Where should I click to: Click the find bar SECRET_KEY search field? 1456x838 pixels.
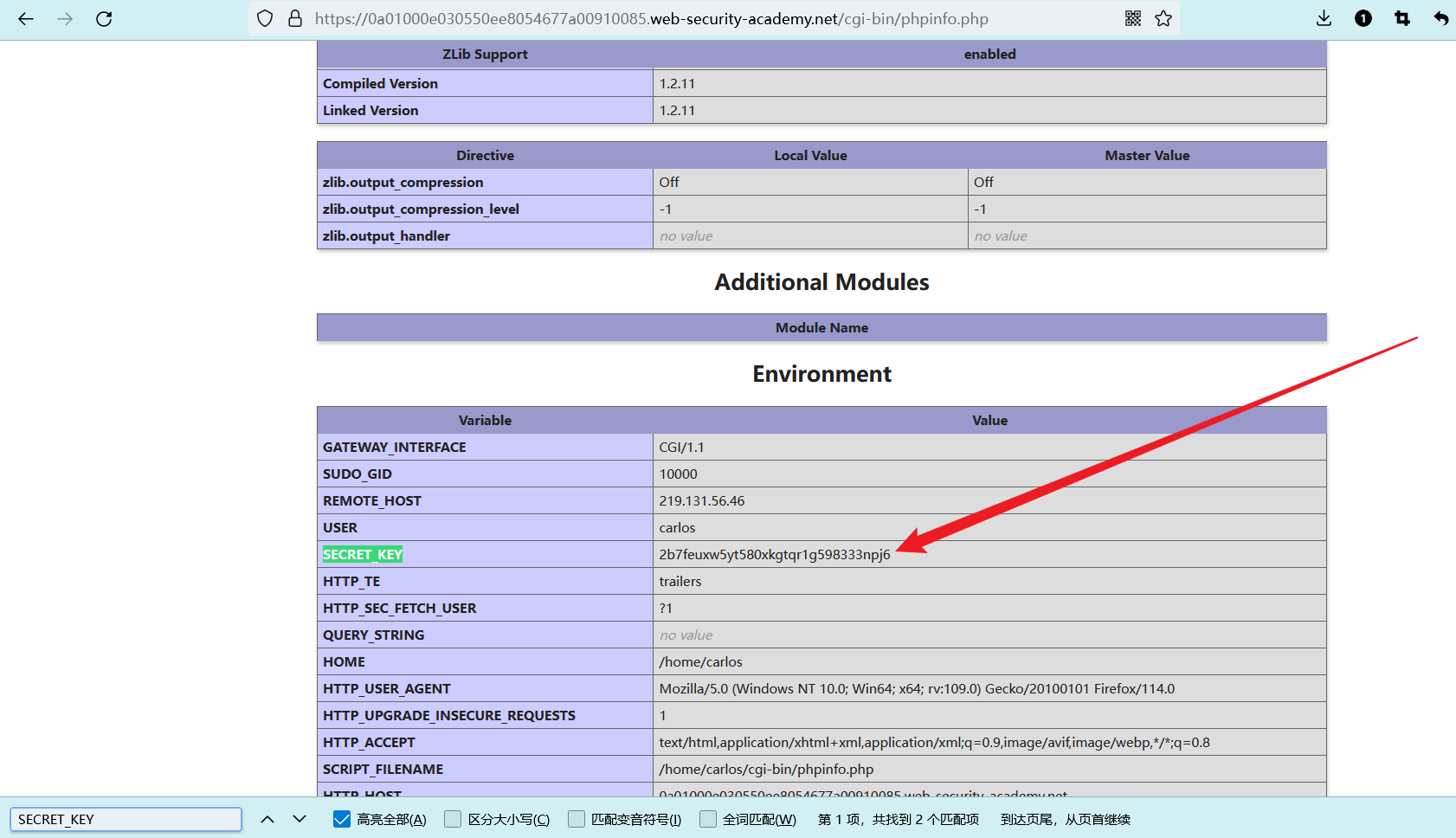[x=126, y=819]
